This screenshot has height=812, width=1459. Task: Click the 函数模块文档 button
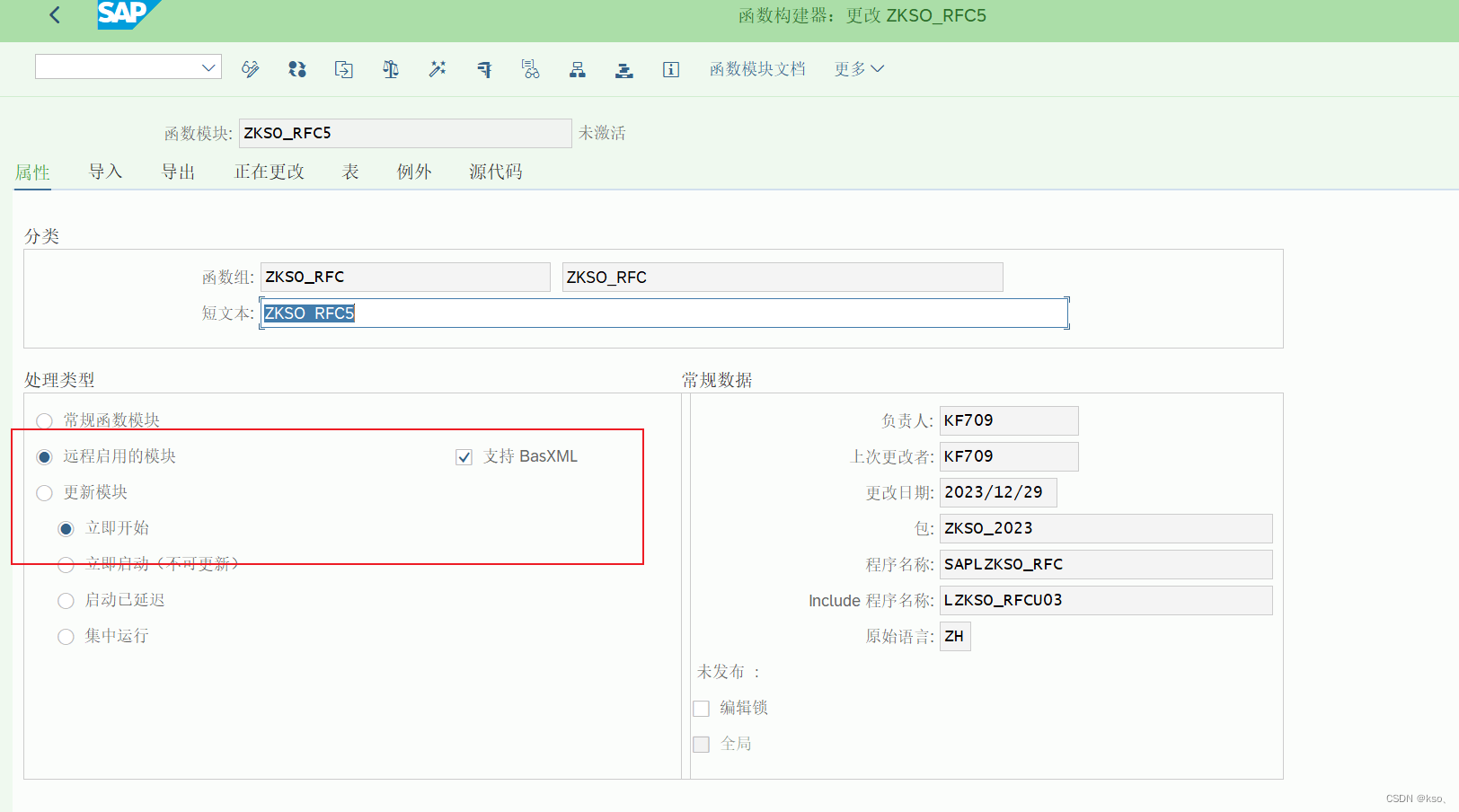pos(757,68)
